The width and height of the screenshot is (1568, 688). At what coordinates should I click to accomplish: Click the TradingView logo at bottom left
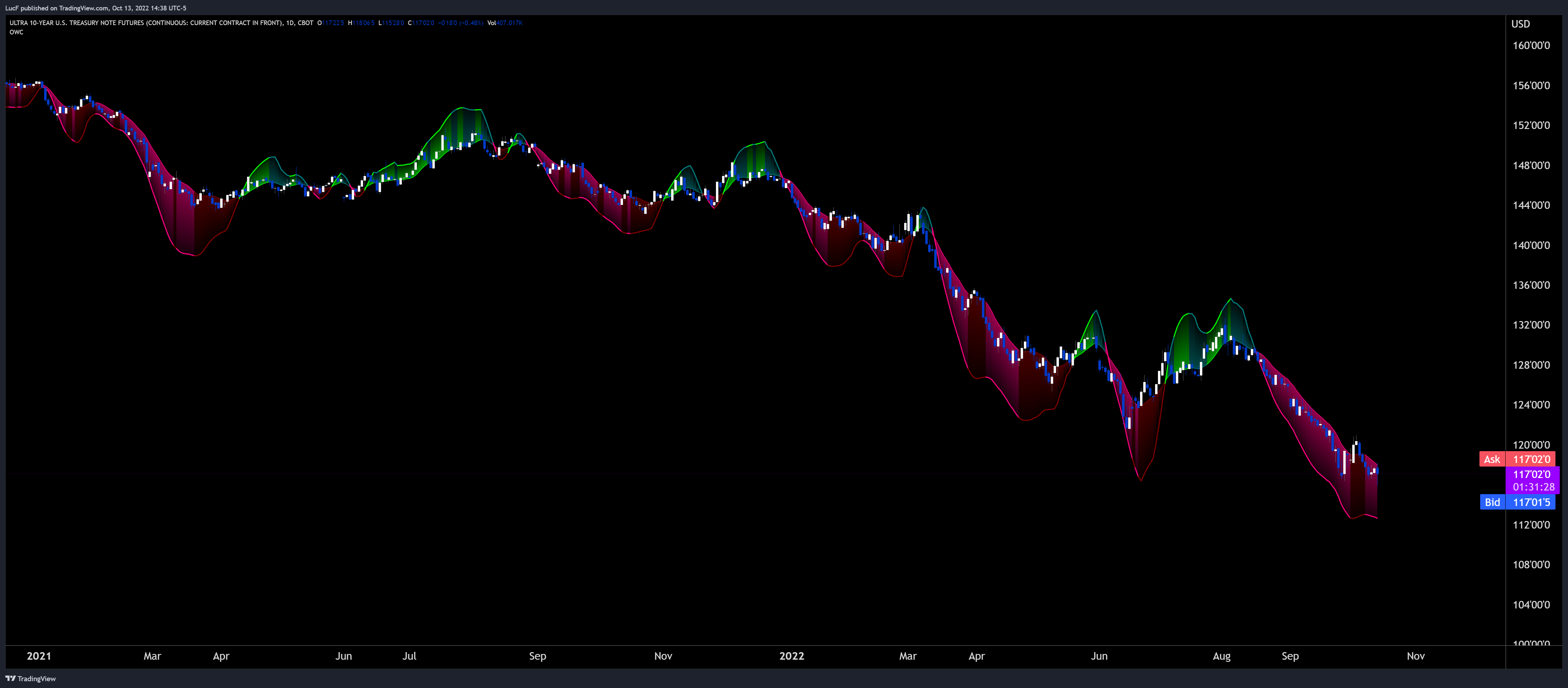30,678
